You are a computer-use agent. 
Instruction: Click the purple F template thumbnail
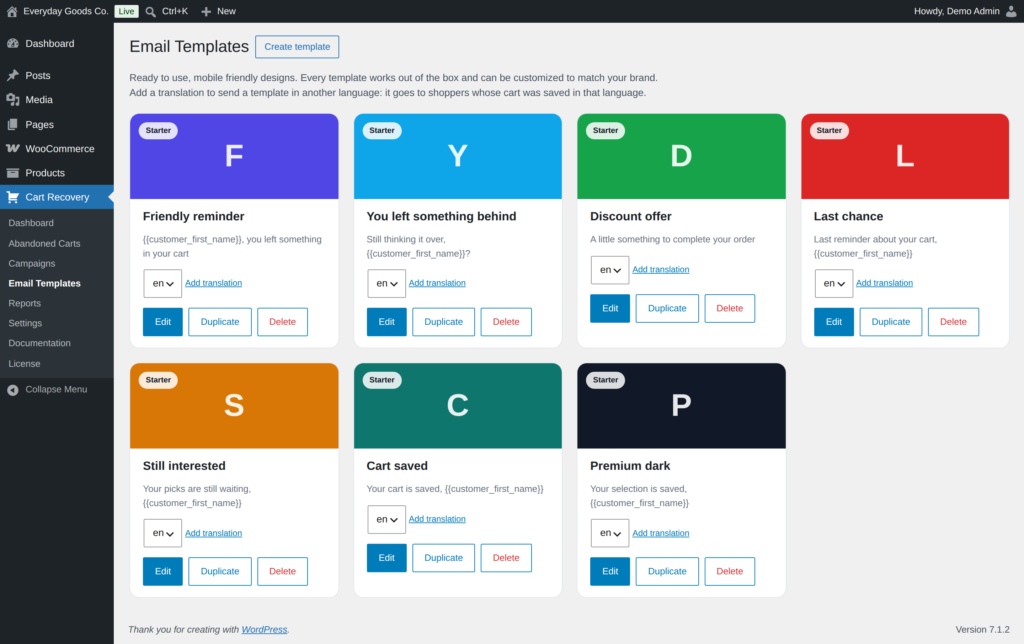coord(234,156)
